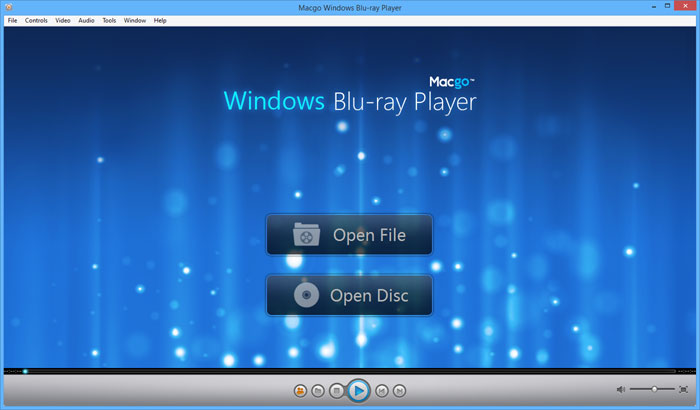Minimize the Macgo player window

click(x=654, y=6)
